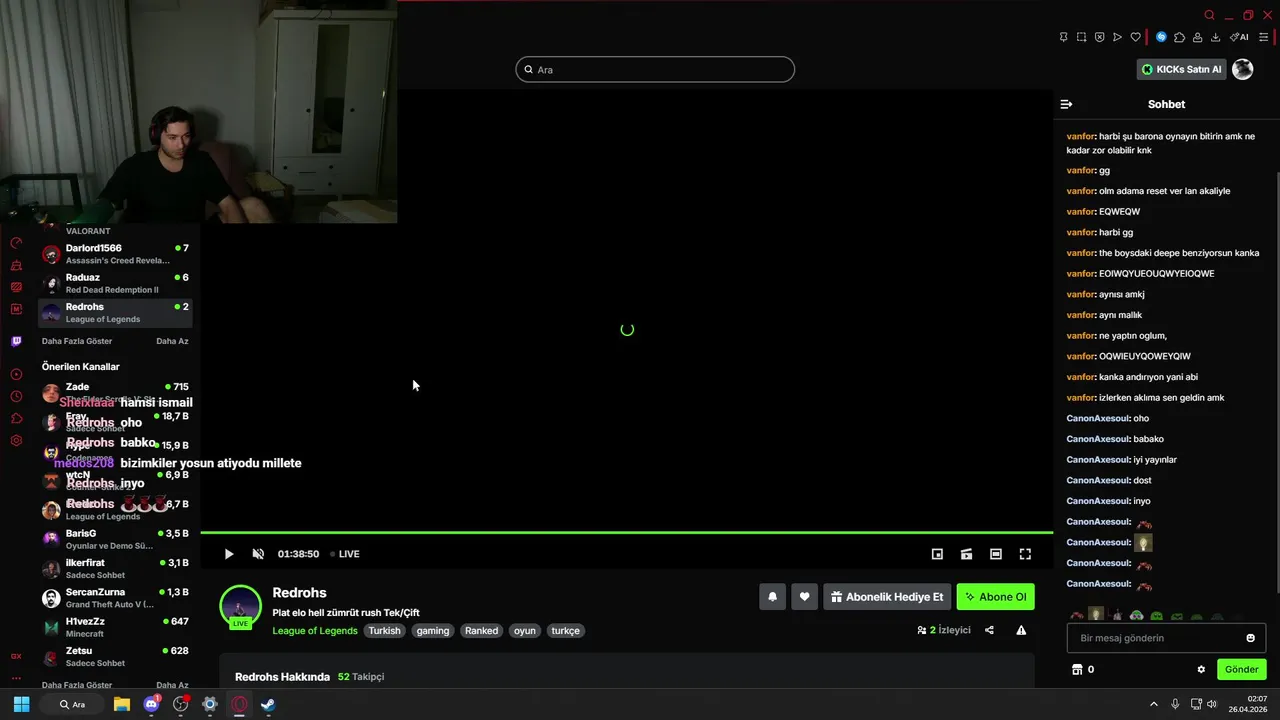Open BarisG recommended channel
Viewport: 1280px width, 720px height.
(x=115, y=539)
